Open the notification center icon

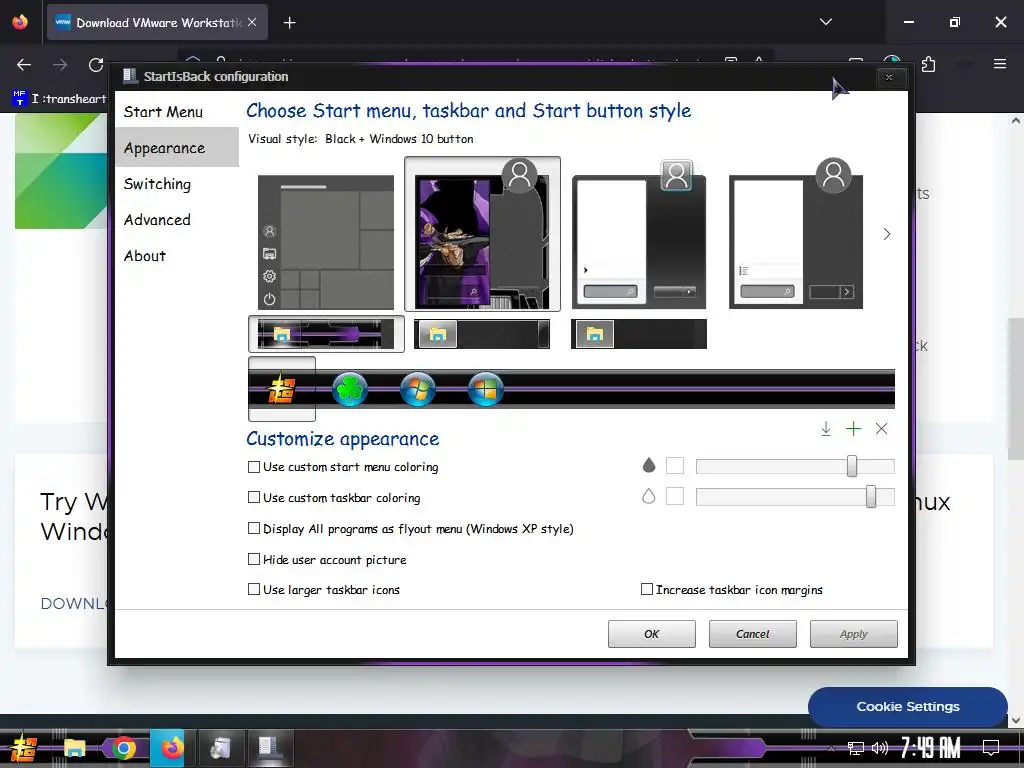point(991,748)
